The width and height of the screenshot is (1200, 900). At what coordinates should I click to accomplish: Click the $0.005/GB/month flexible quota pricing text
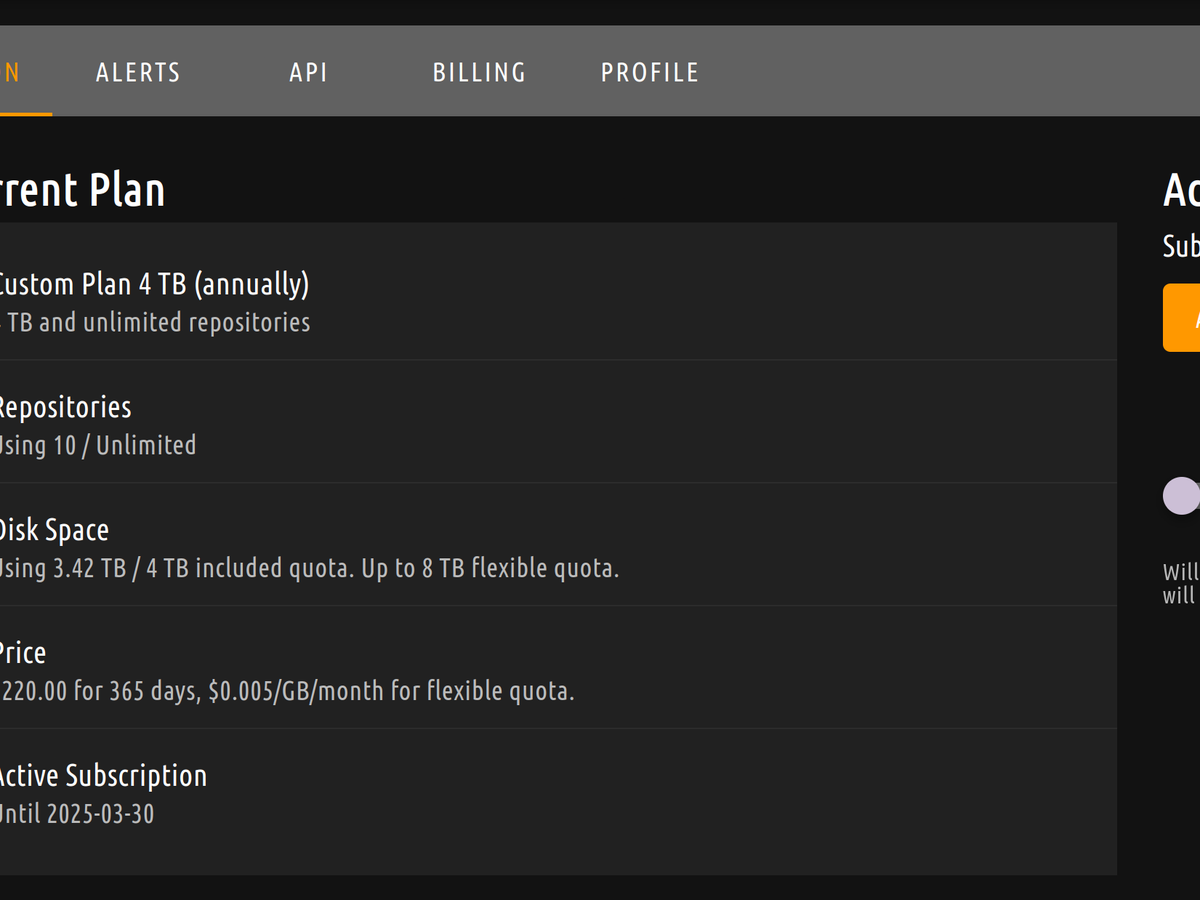(390, 692)
